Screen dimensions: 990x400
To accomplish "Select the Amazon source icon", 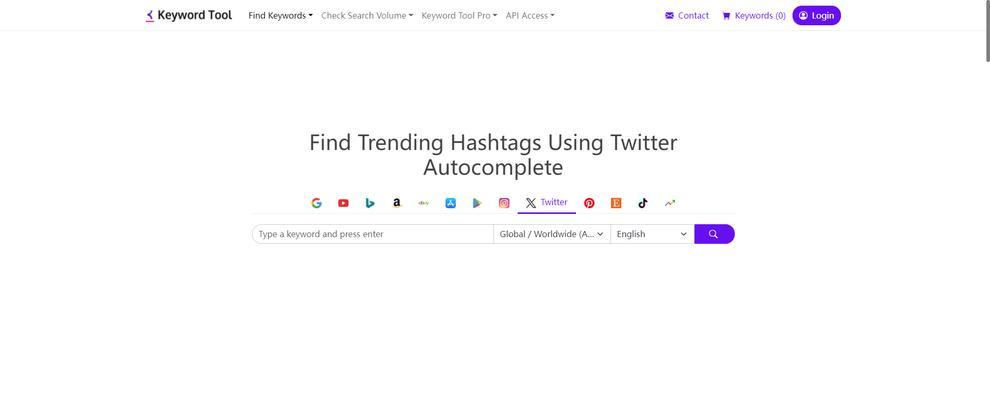I will point(397,203).
